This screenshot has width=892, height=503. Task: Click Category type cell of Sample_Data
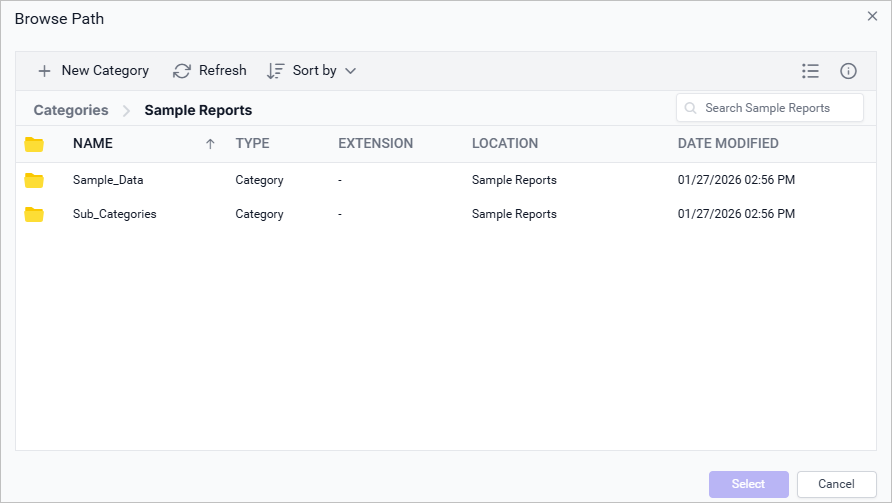coord(259,180)
